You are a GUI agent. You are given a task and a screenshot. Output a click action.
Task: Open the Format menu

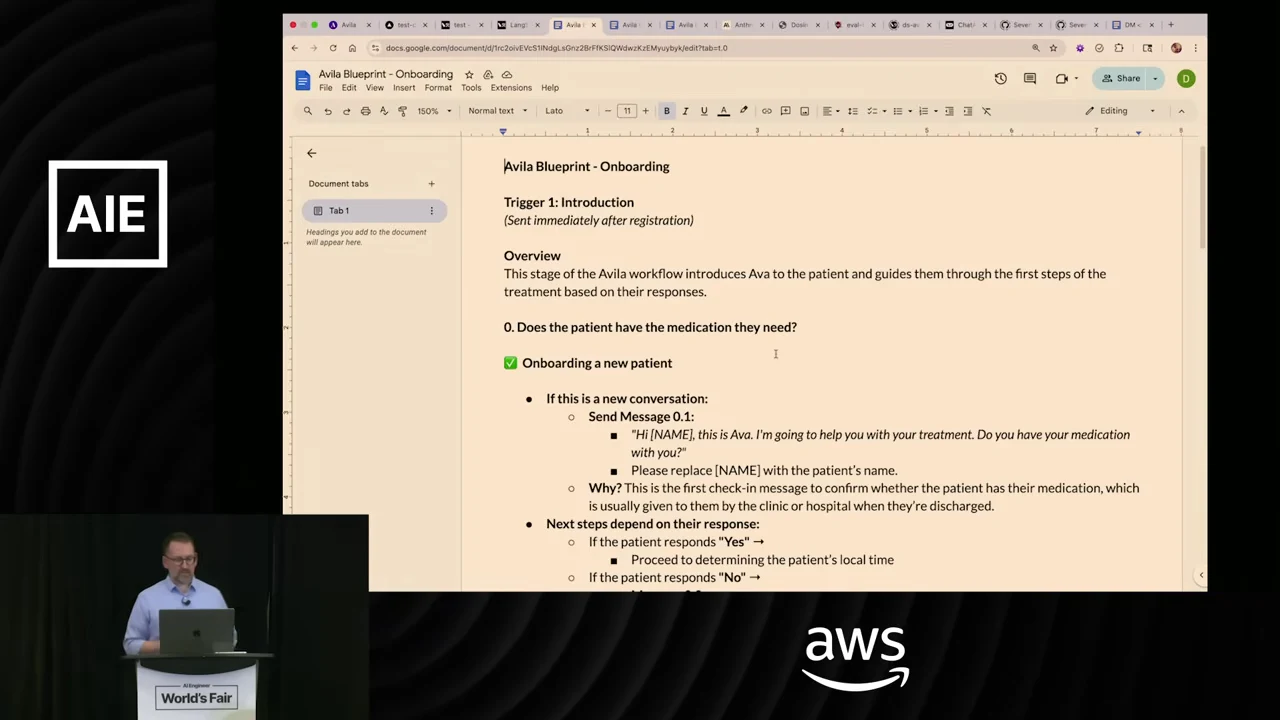(x=438, y=88)
